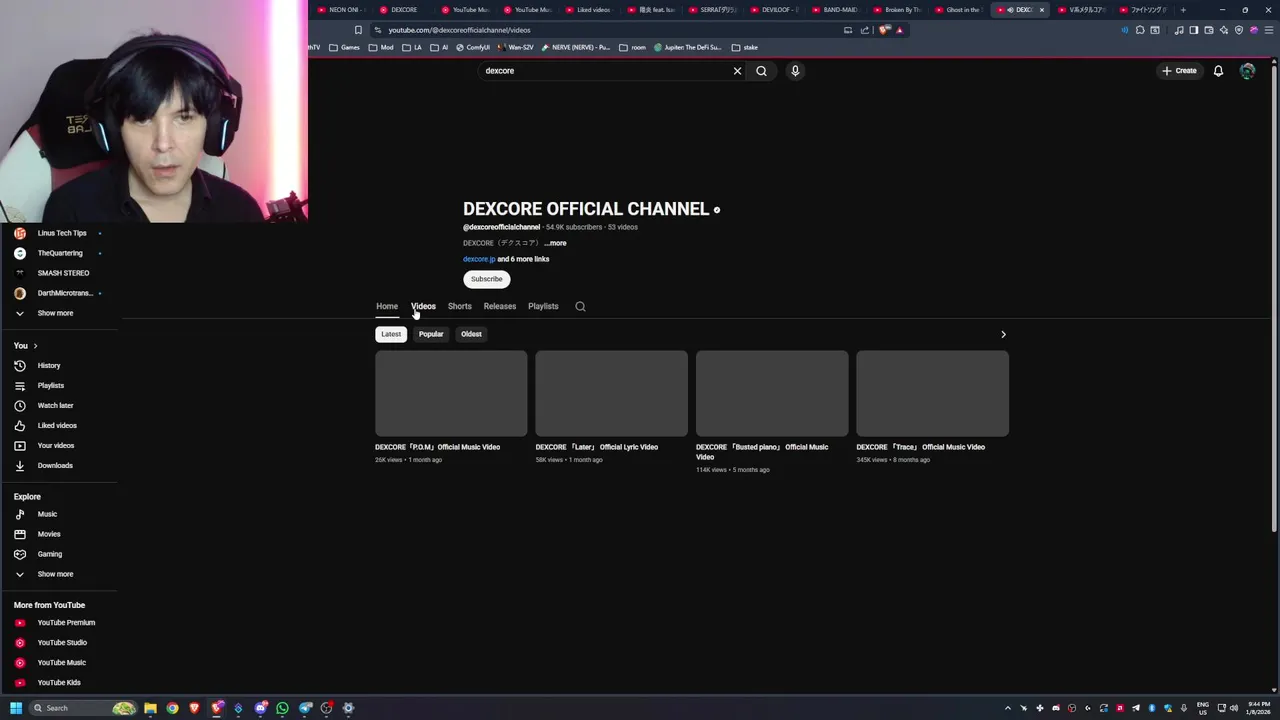Screen dimensions: 1280x720
Task: Switch to the channel Playlists tab
Action: 543,306
